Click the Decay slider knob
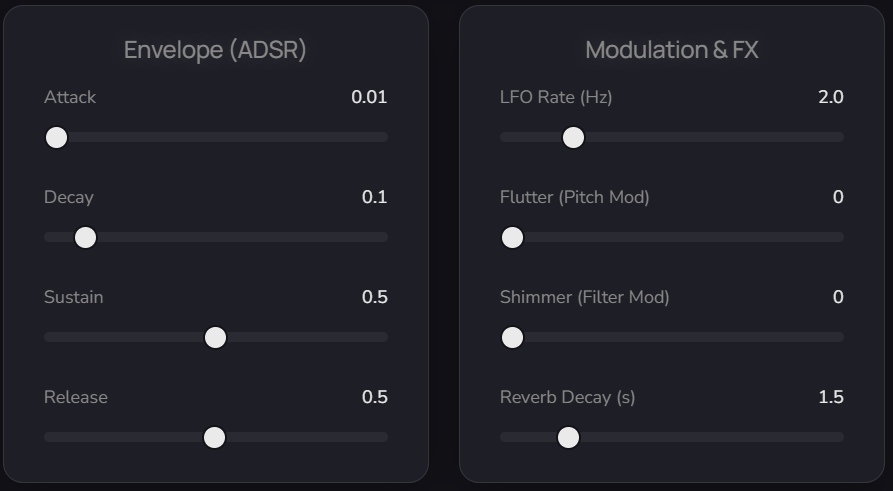The image size is (893, 491). 86,237
